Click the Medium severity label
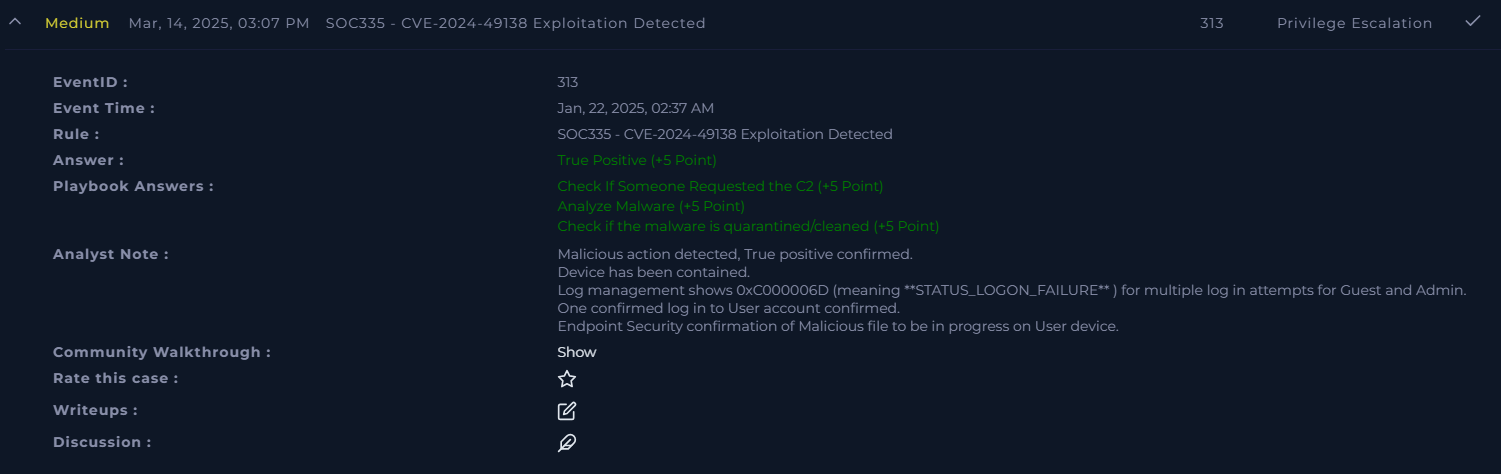The image size is (1501, 474). click(77, 23)
